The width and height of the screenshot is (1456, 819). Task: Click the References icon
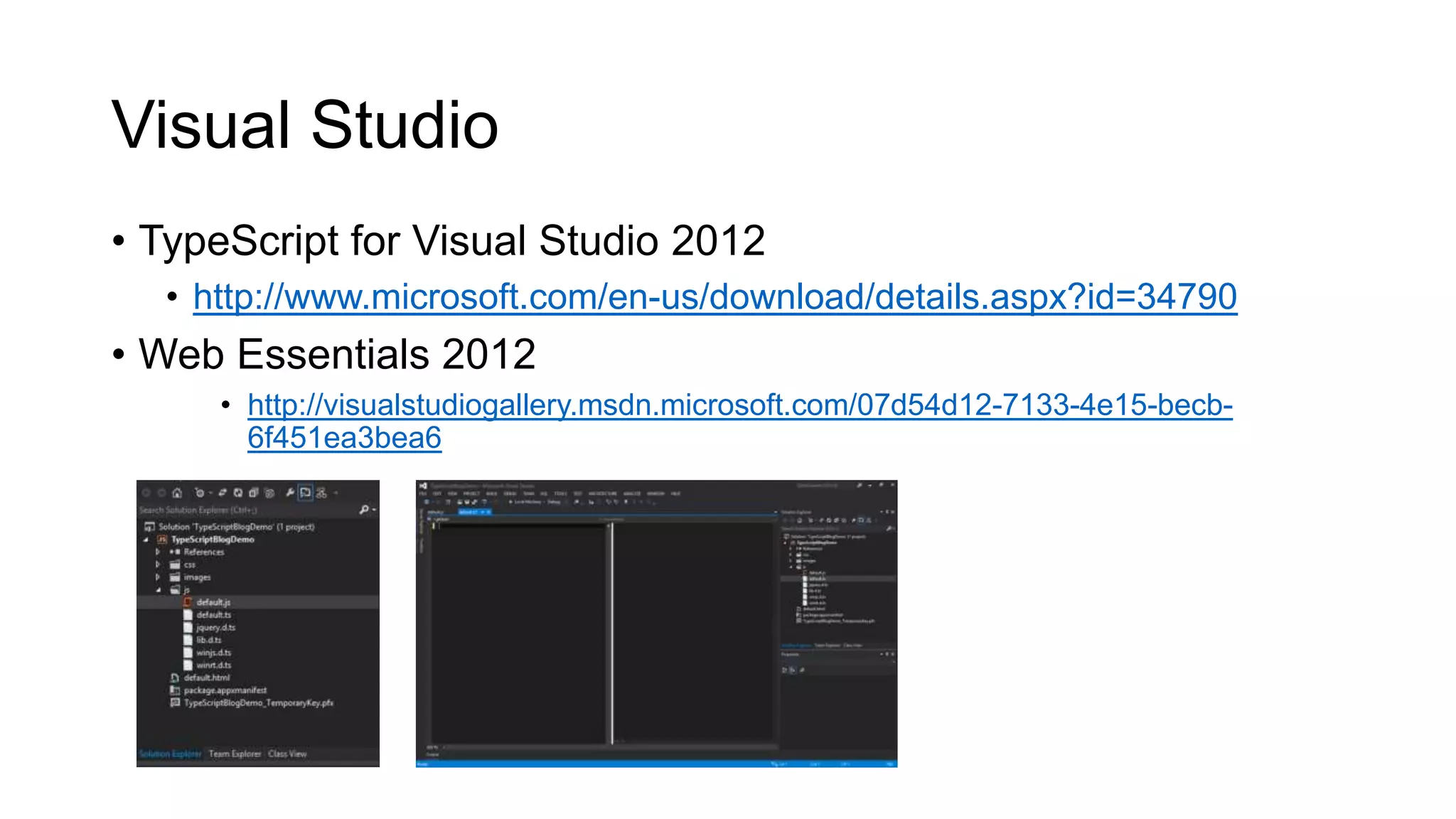(x=175, y=552)
